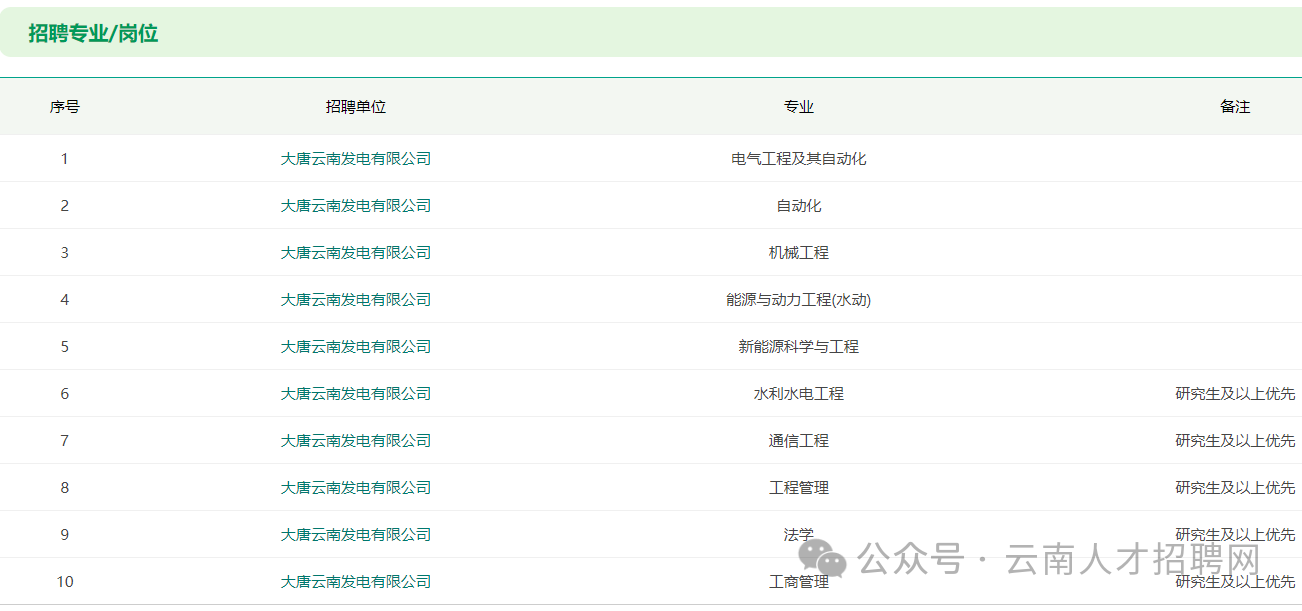
Task: Select the 工商管理 major cell
Action: click(798, 581)
